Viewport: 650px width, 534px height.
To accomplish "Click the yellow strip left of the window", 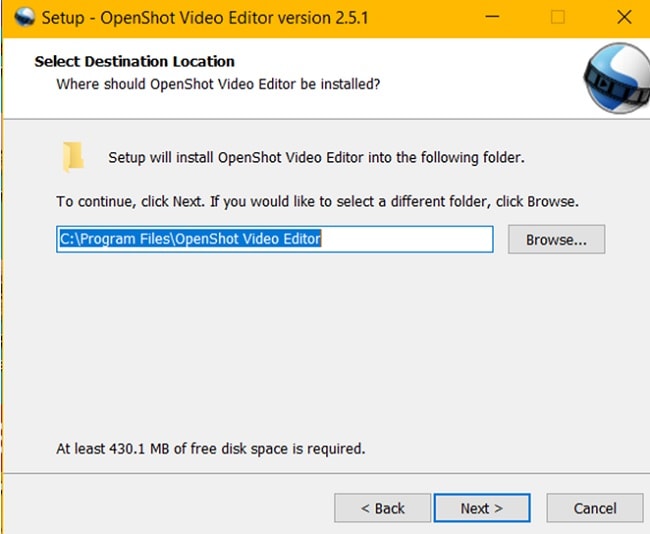I will (x=2, y=300).
